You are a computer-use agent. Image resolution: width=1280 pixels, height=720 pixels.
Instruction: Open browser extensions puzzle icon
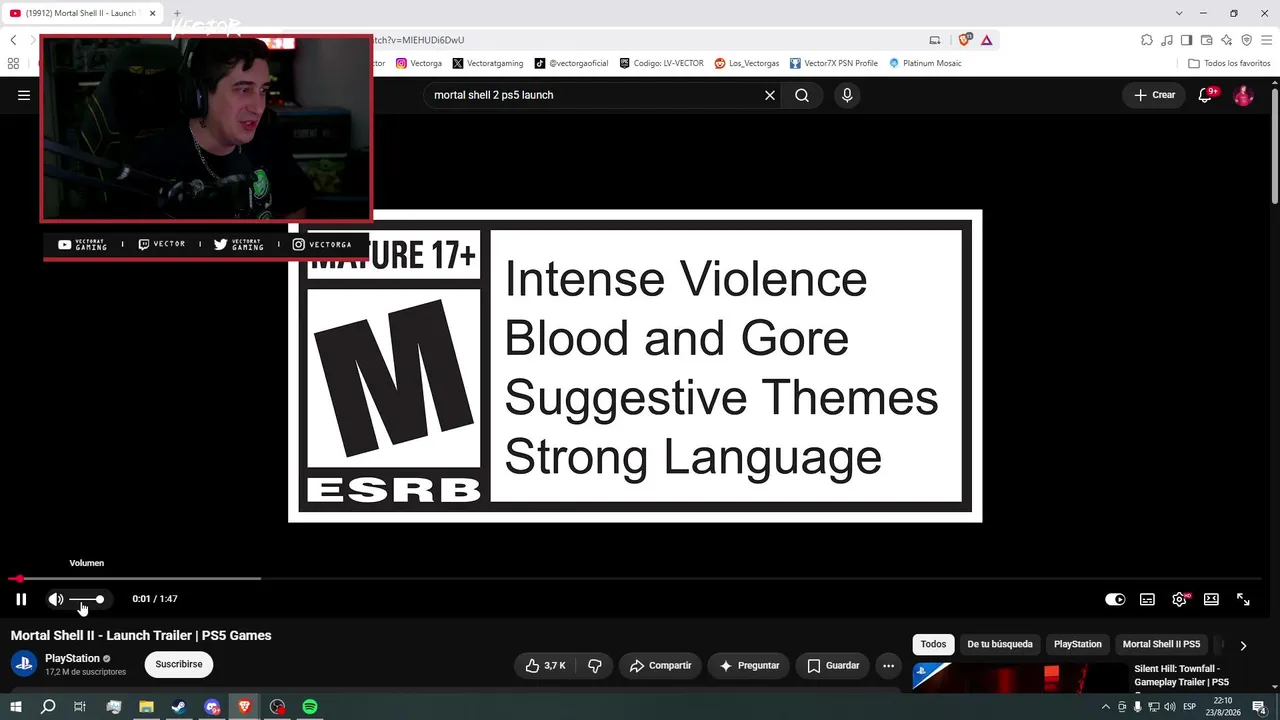click(x=1147, y=40)
